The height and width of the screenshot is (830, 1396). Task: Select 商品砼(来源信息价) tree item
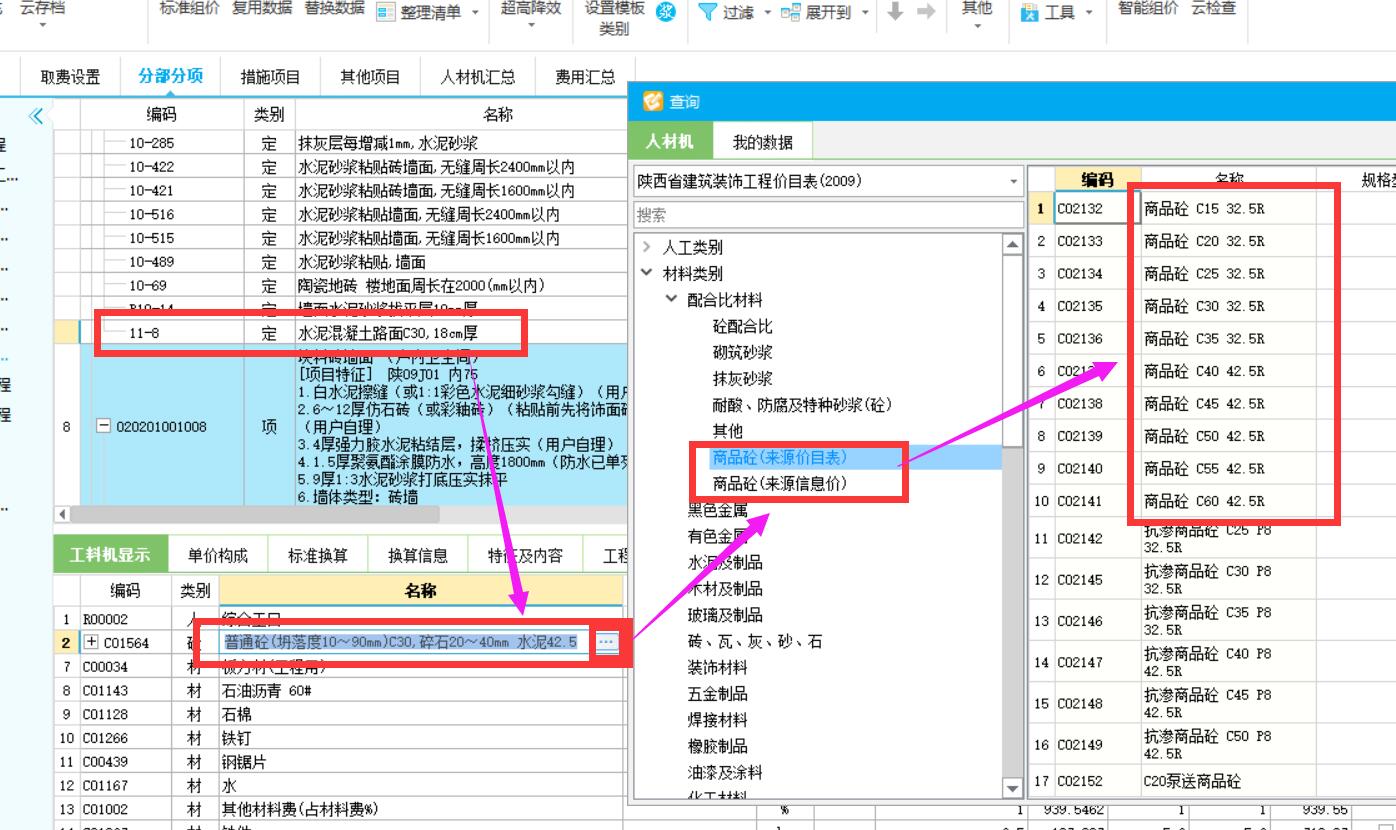[x=779, y=483]
